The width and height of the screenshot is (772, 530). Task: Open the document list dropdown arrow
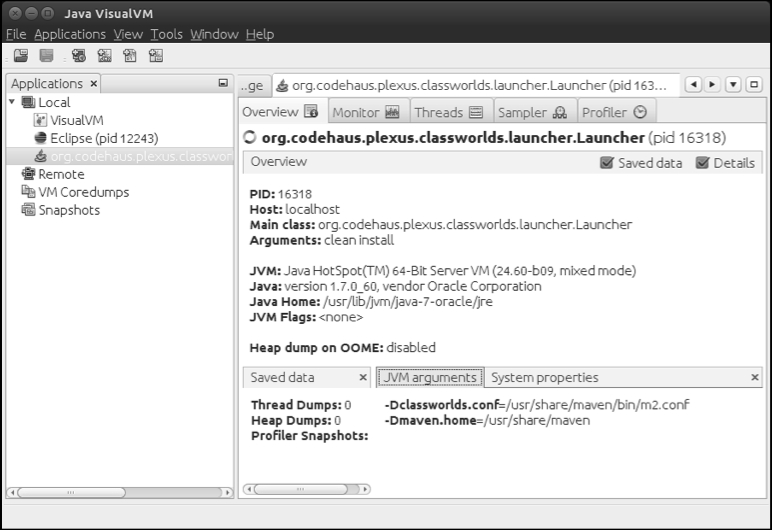coord(733,85)
